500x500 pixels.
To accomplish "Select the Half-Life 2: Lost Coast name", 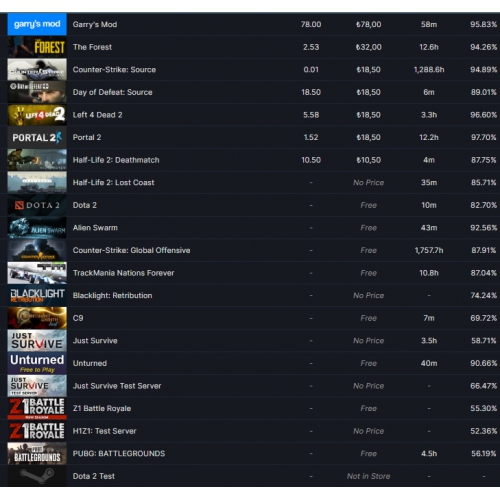I will click(113, 183).
